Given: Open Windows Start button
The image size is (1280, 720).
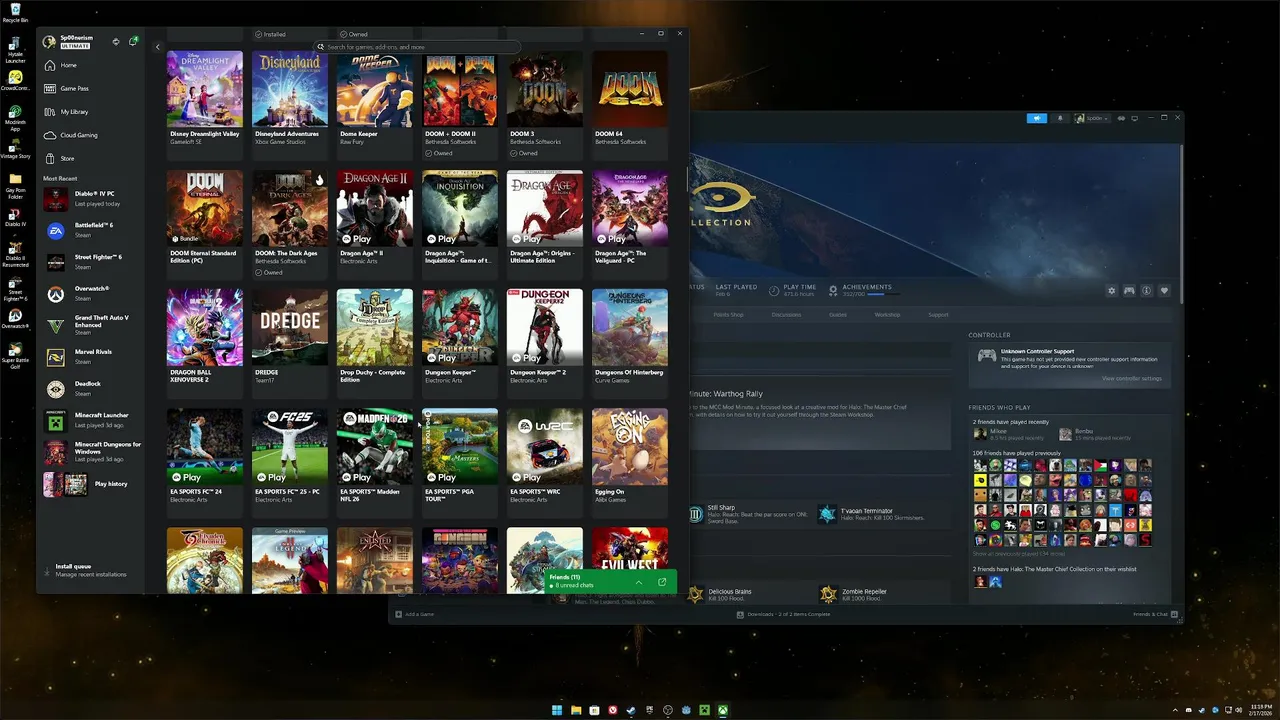Looking at the screenshot, I should click(557, 710).
